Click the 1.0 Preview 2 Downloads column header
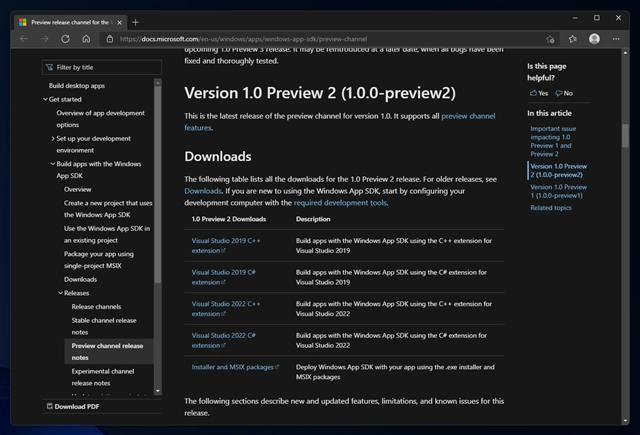 [x=229, y=219]
